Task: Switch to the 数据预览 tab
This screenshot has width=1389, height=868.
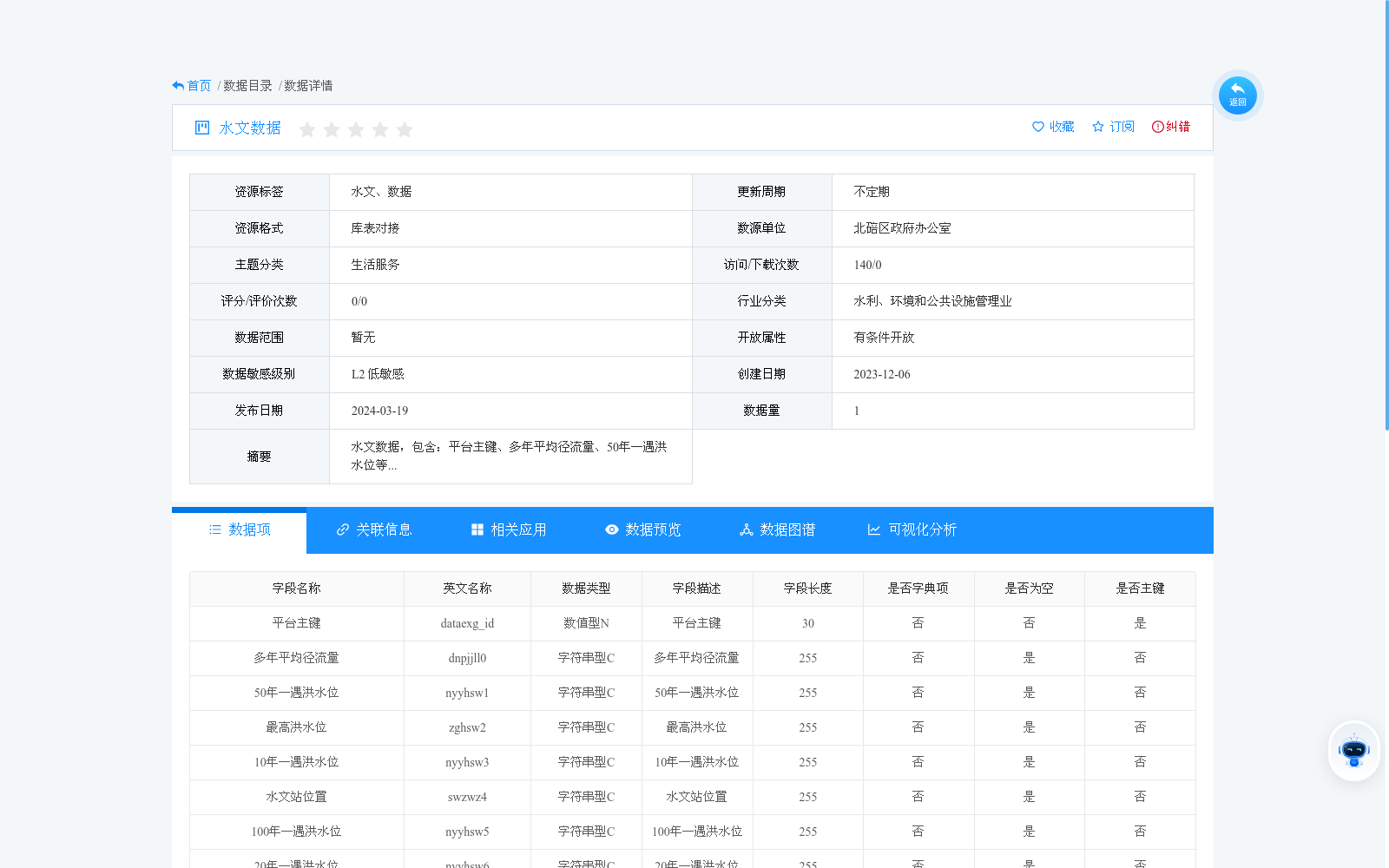Action: 643,529
